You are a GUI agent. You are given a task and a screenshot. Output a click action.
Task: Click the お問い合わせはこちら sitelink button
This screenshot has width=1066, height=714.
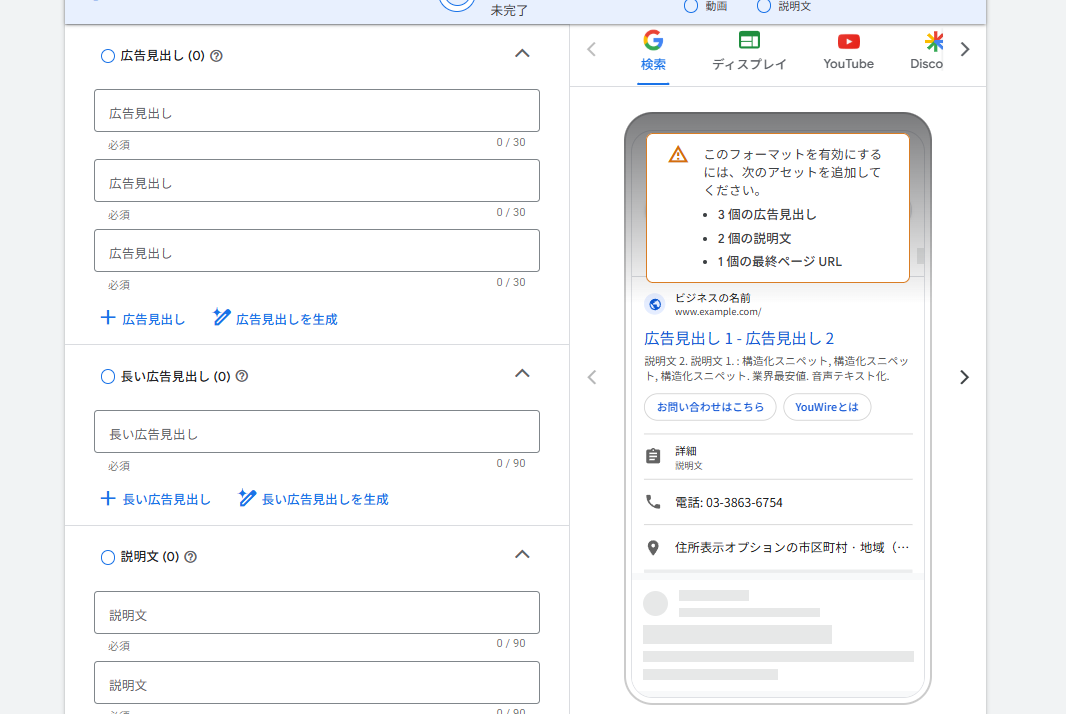pyautogui.click(x=710, y=407)
